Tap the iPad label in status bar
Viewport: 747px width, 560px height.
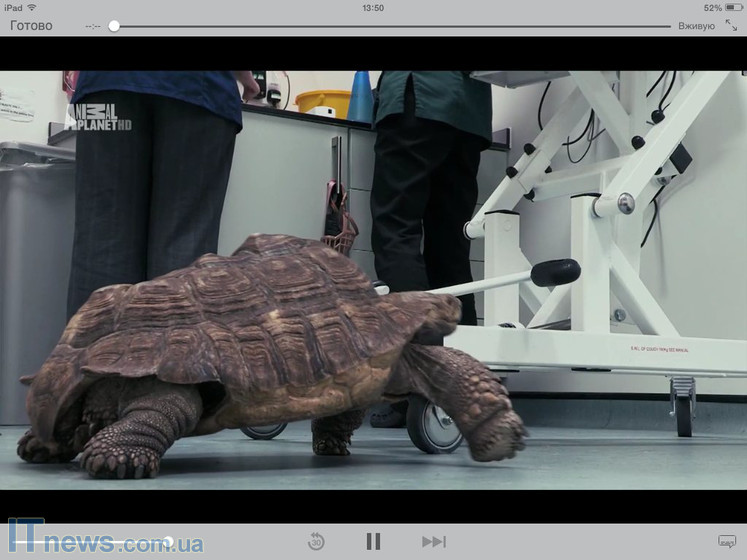coord(13,7)
